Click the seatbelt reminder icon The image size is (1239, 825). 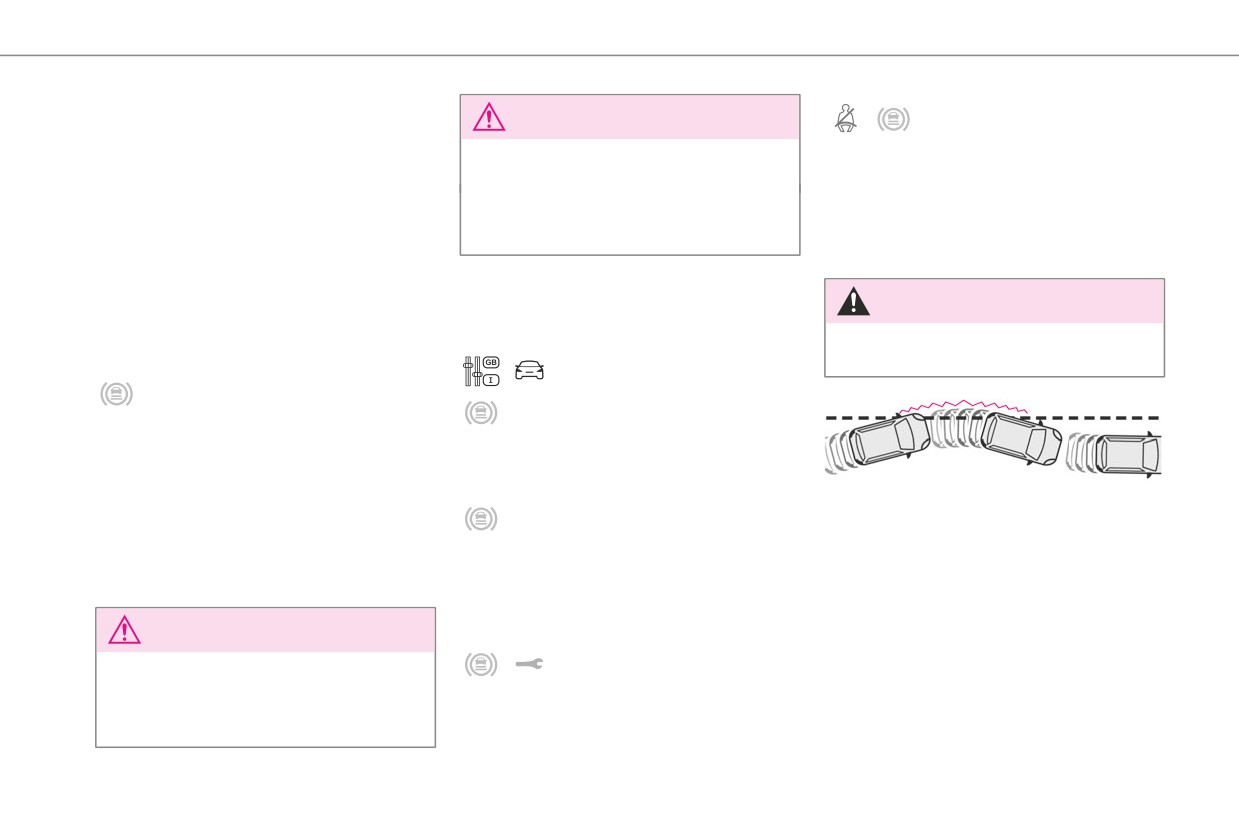coord(844,120)
